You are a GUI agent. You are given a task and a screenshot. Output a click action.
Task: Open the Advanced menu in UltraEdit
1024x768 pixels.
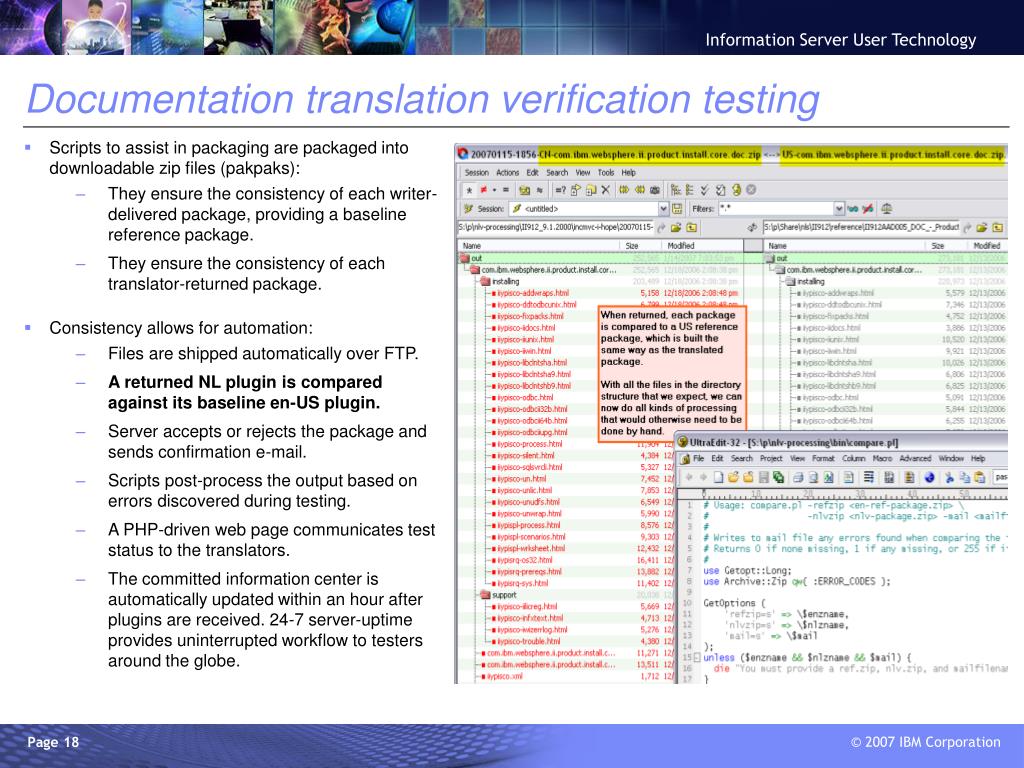click(915, 458)
